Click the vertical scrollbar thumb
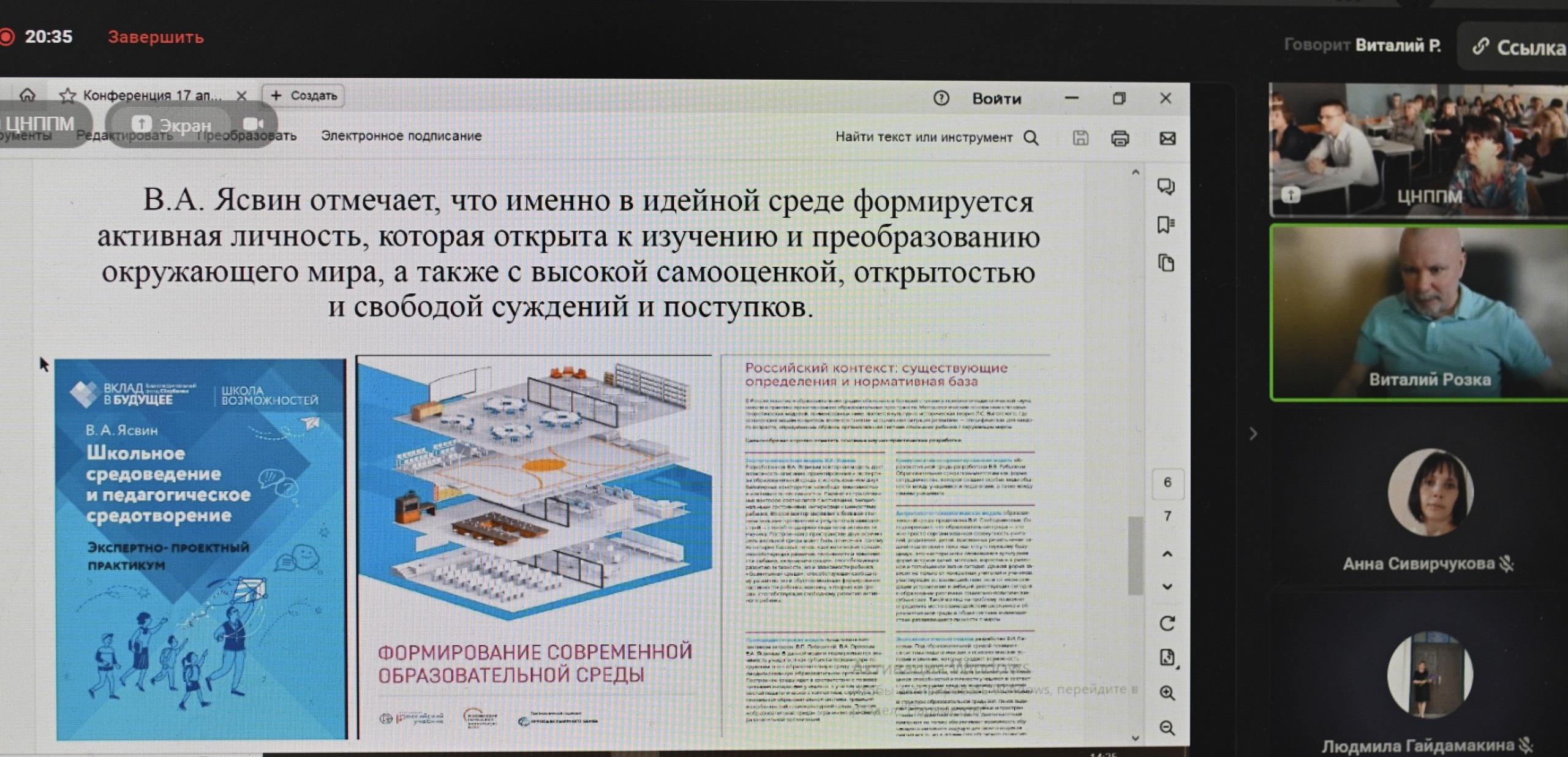The height and width of the screenshot is (757, 1568). [1135, 554]
